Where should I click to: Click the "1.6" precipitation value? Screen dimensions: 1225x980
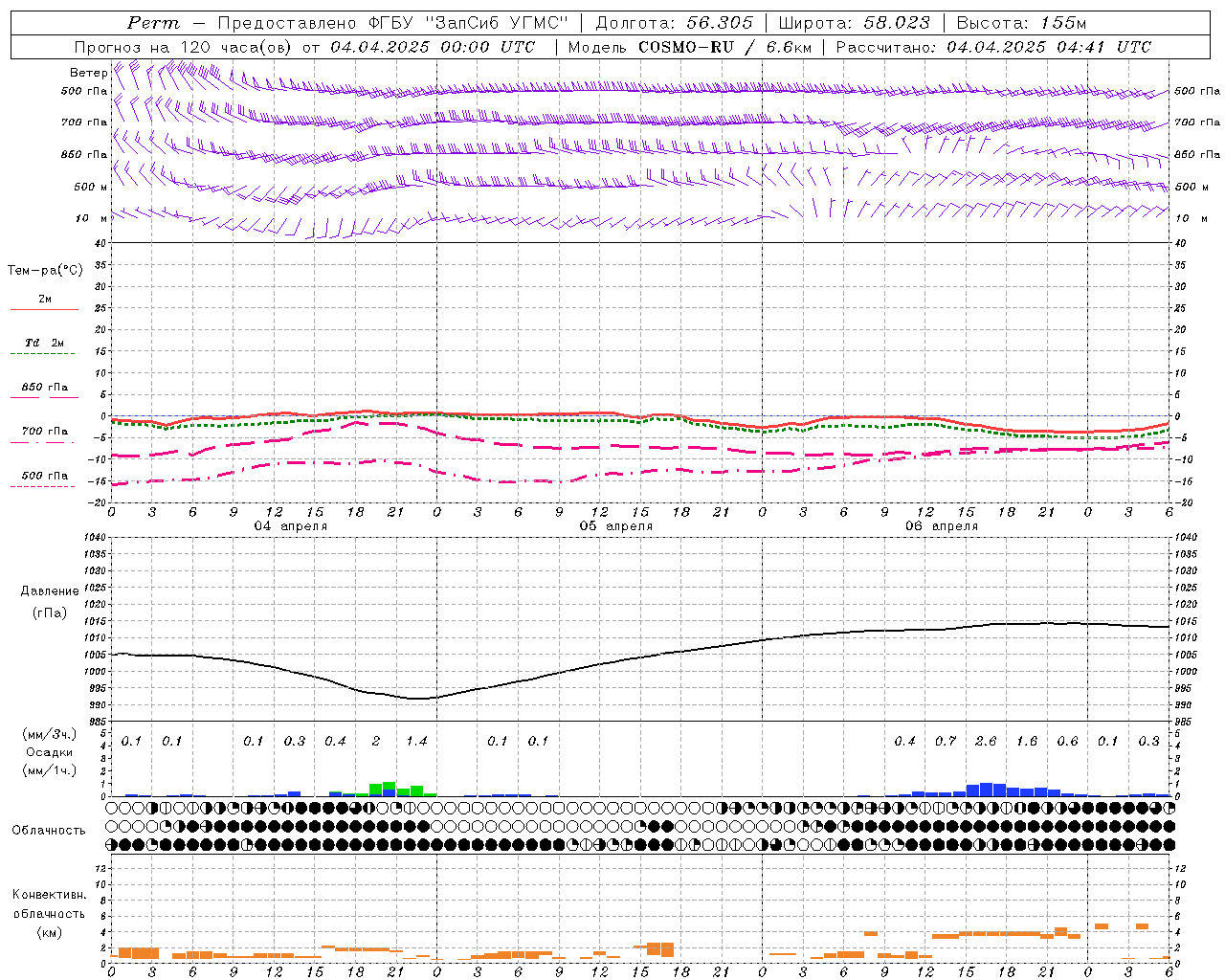pos(1027,742)
